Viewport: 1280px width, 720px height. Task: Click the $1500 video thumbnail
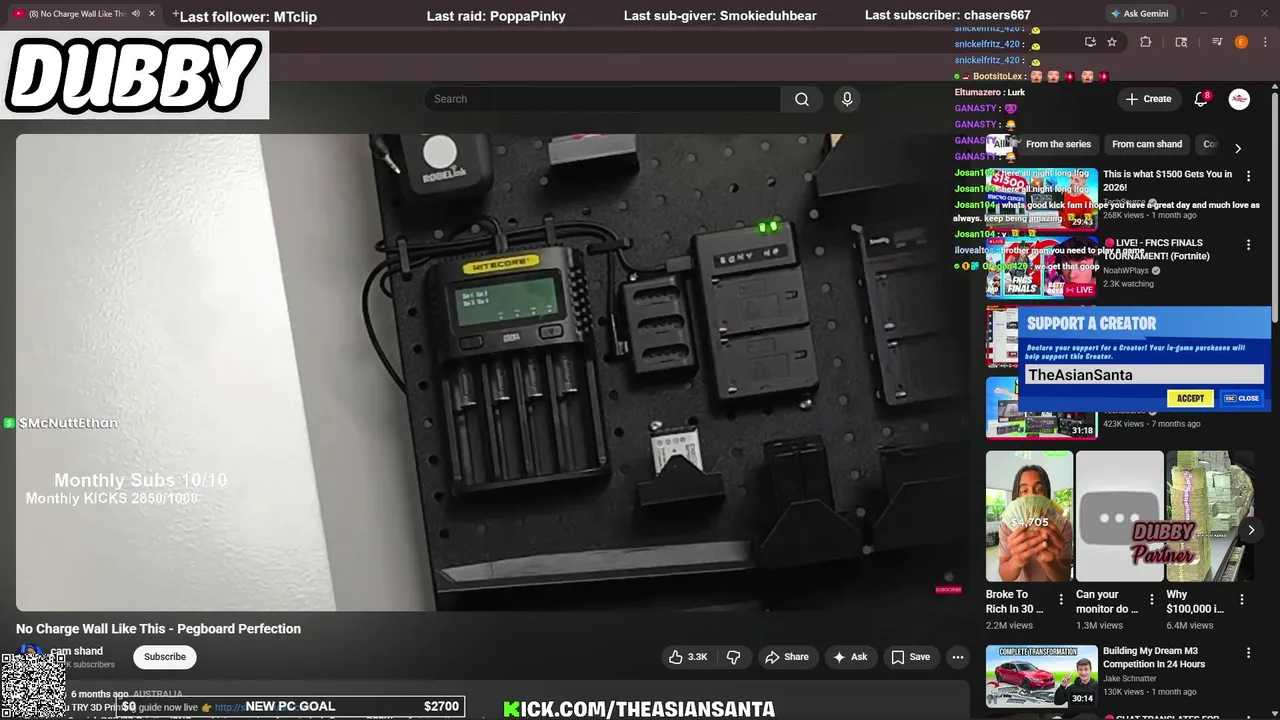[x=1041, y=200]
